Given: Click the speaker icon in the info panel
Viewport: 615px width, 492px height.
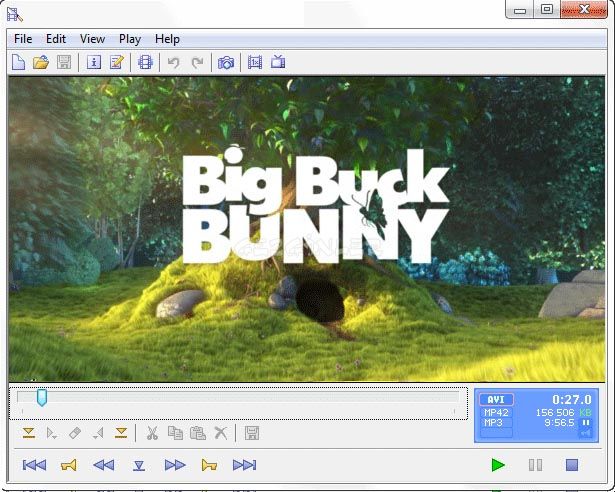Looking at the screenshot, I should pos(585,433).
